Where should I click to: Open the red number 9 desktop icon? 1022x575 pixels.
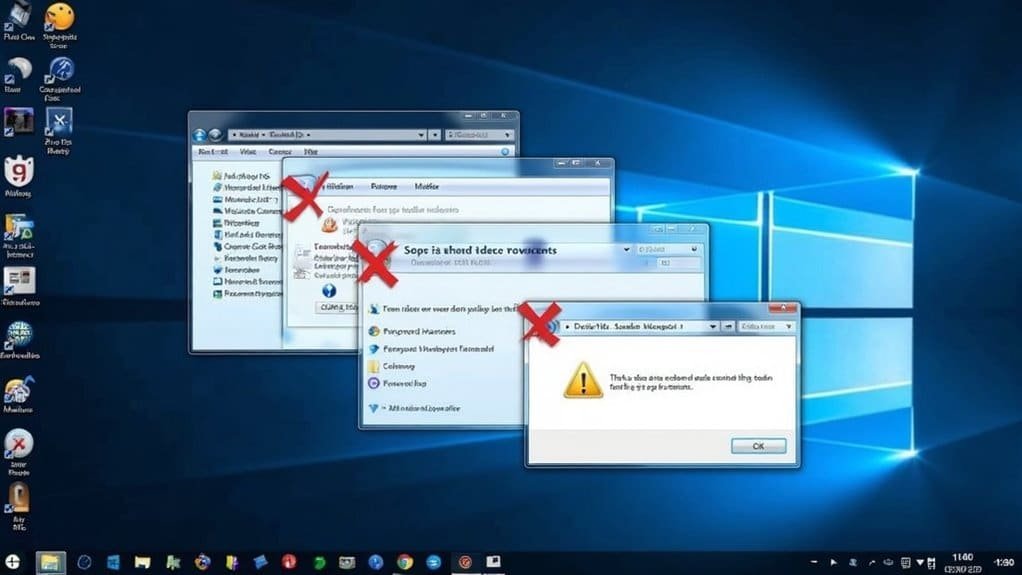pyautogui.click(x=19, y=170)
